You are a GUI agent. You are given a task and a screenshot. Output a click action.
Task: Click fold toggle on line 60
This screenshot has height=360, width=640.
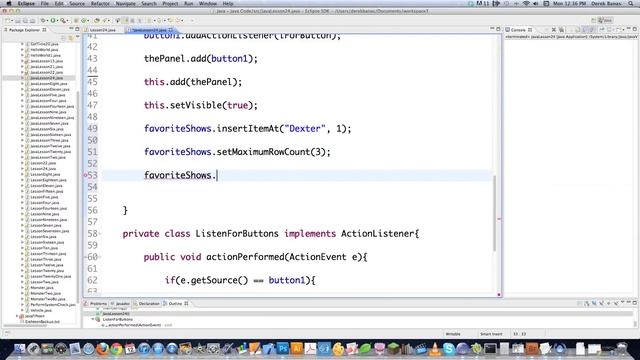pyautogui.click(x=100, y=257)
